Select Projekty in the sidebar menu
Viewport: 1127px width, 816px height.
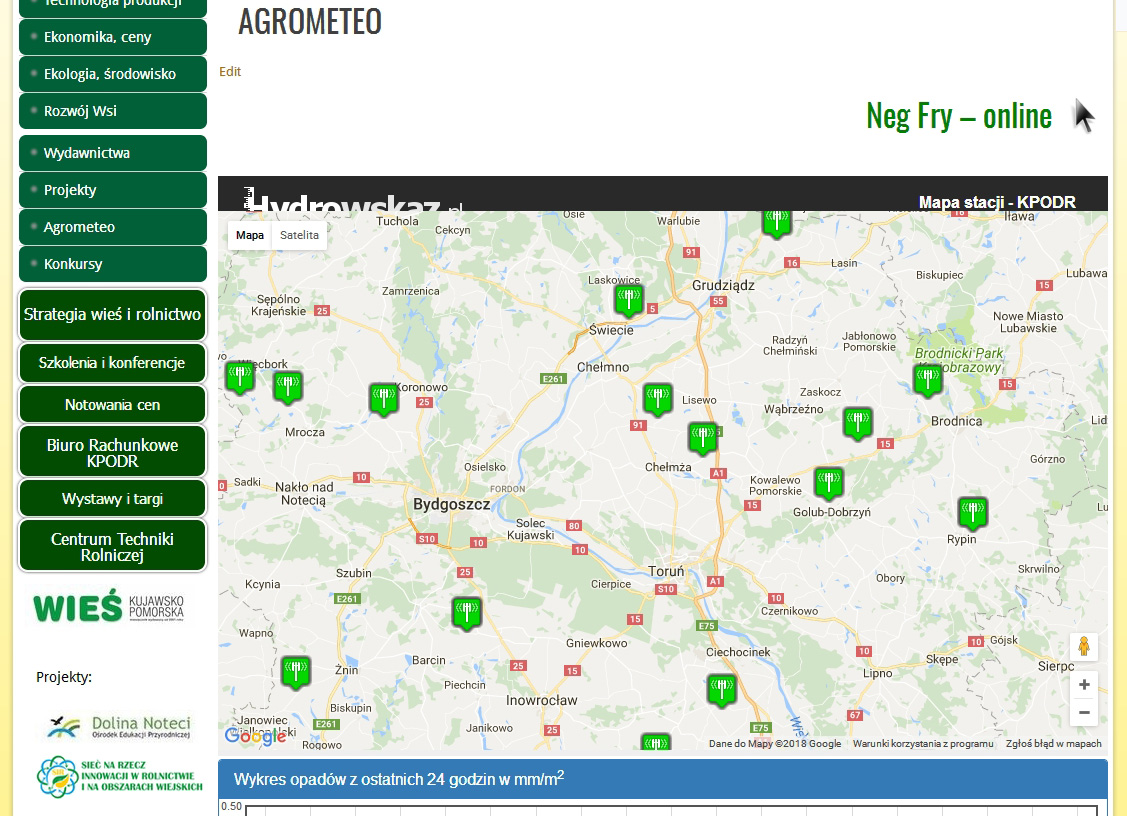tap(113, 190)
